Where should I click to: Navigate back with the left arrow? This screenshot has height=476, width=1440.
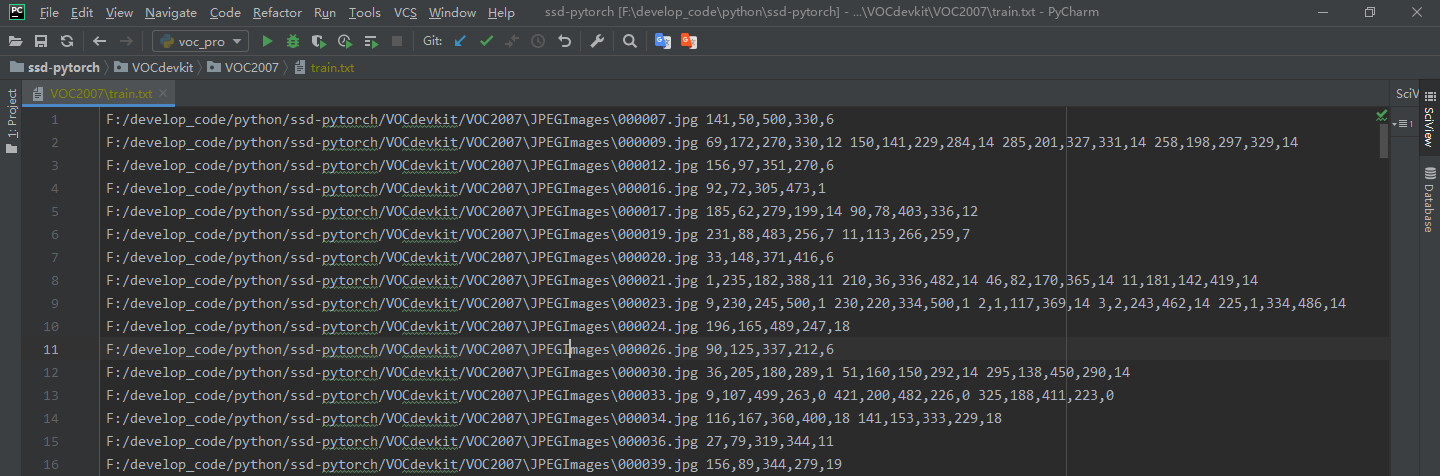tap(99, 41)
